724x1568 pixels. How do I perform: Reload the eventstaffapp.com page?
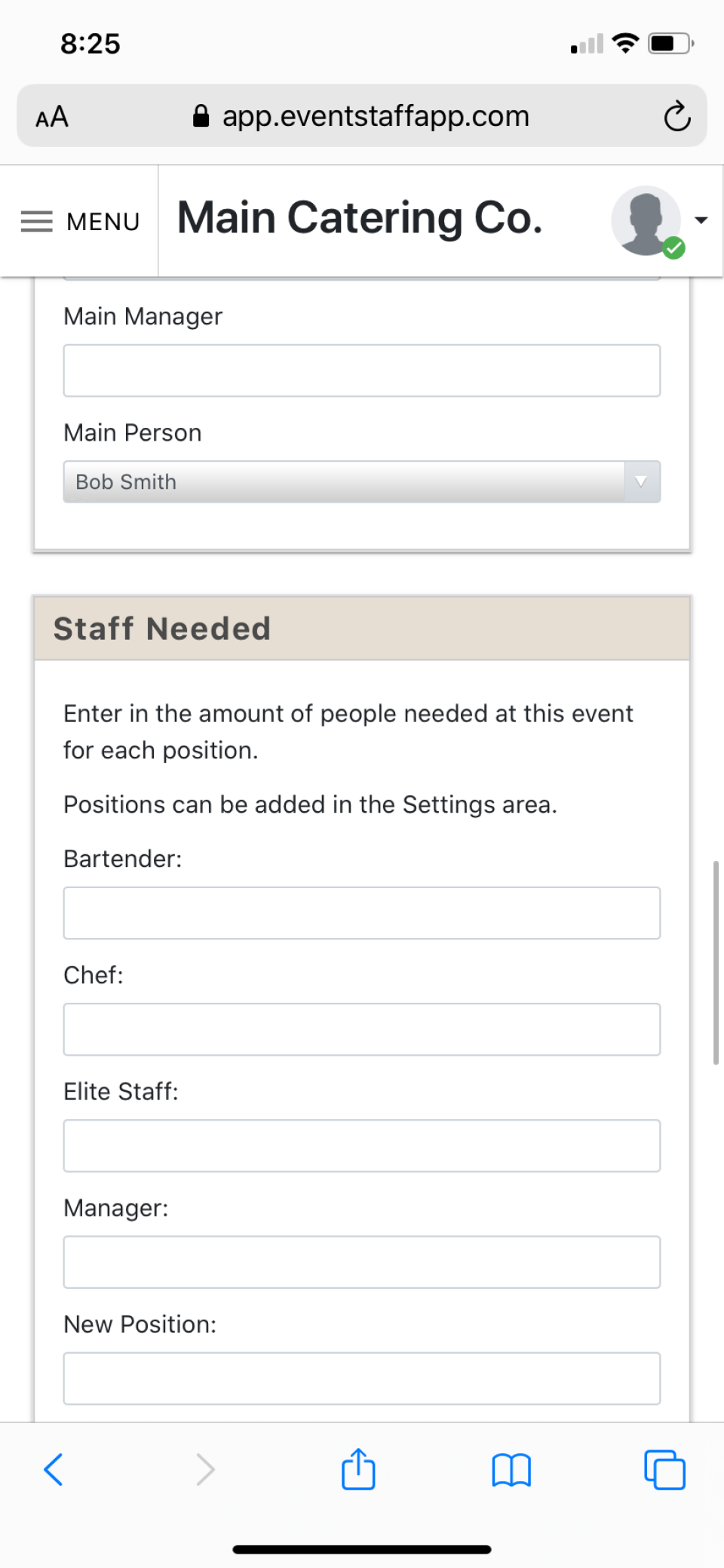676,115
